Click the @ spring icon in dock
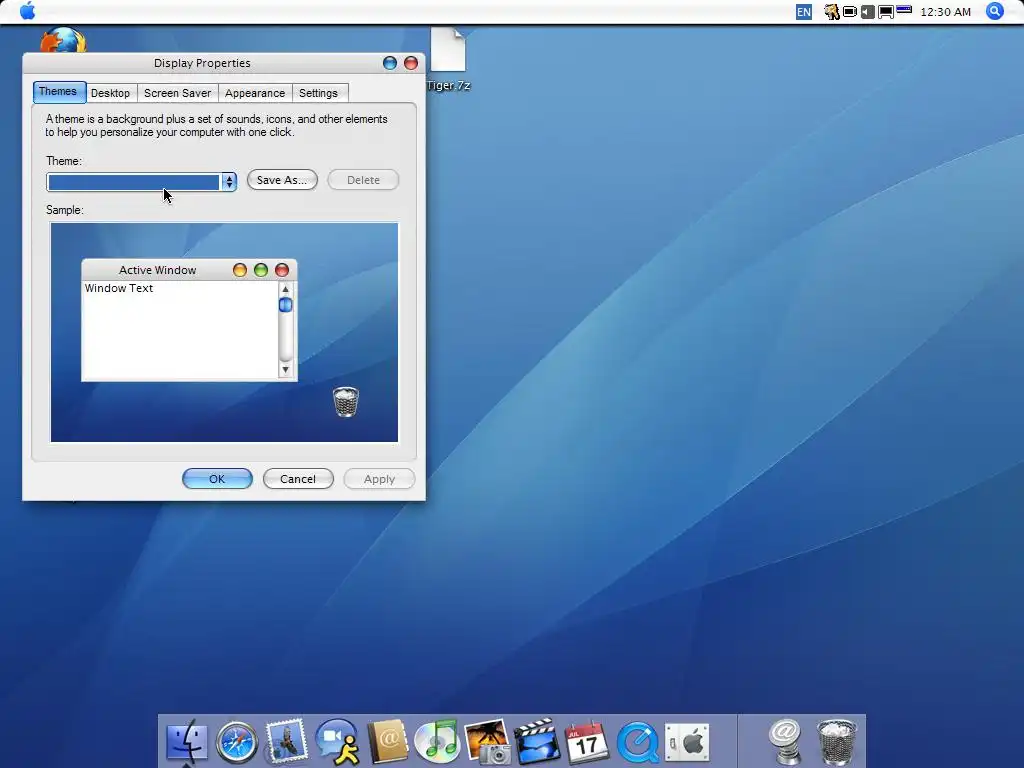This screenshot has height=768, width=1024. pos(786,742)
